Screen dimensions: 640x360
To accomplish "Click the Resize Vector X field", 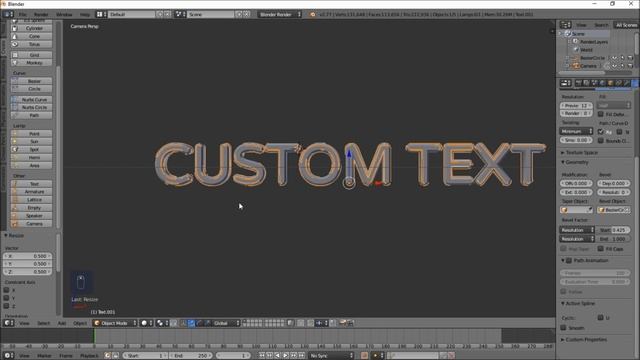I will (27, 256).
